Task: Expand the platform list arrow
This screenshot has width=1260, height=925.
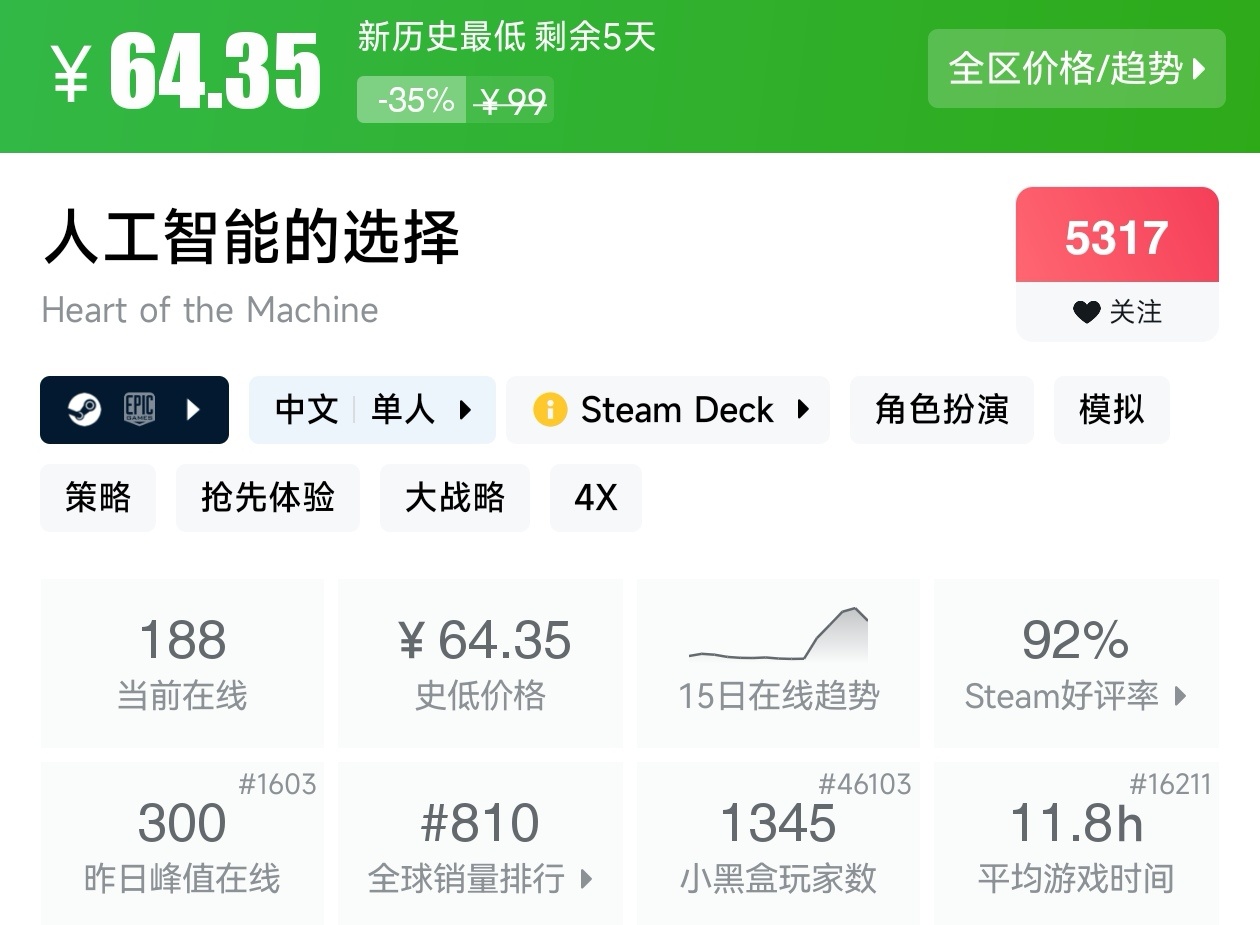Action: pos(194,410)
